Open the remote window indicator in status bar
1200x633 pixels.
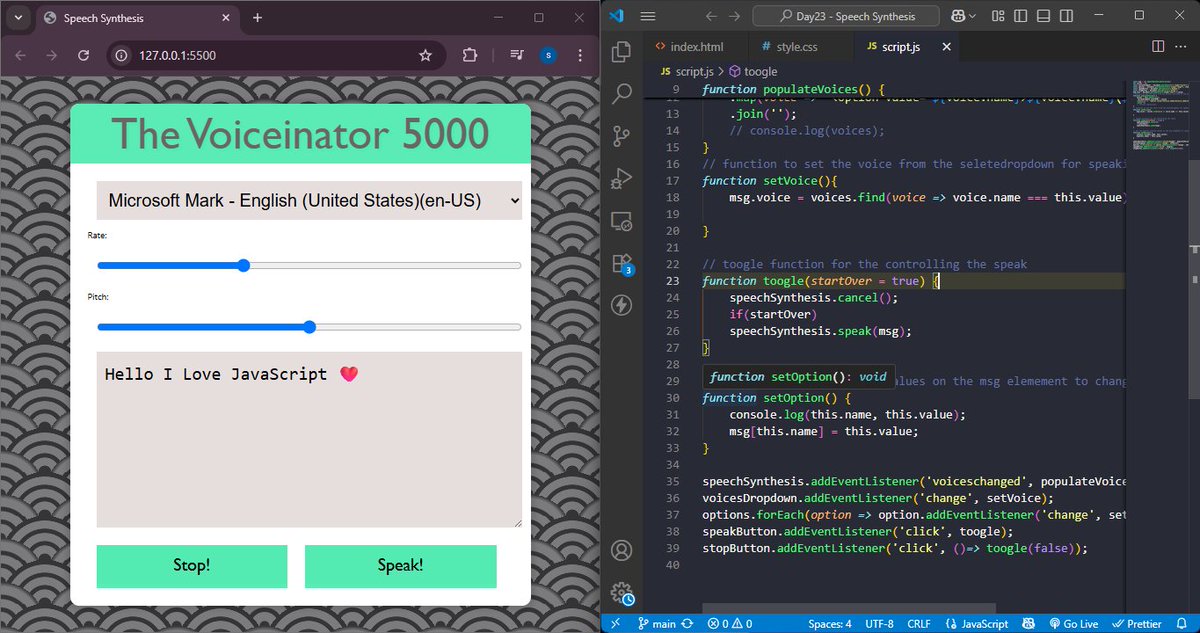point(616,624)
